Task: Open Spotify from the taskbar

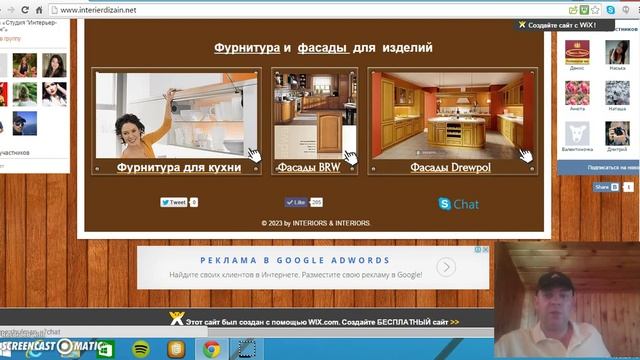Action: coord(141,349)
